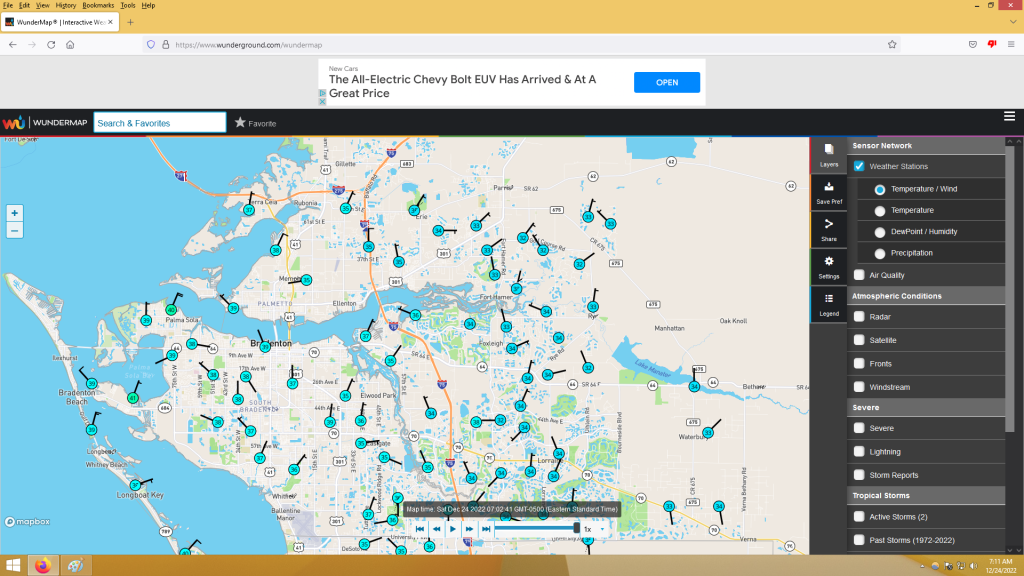
Task: Zoom out with the minus button
Action: tap(14, 231)
